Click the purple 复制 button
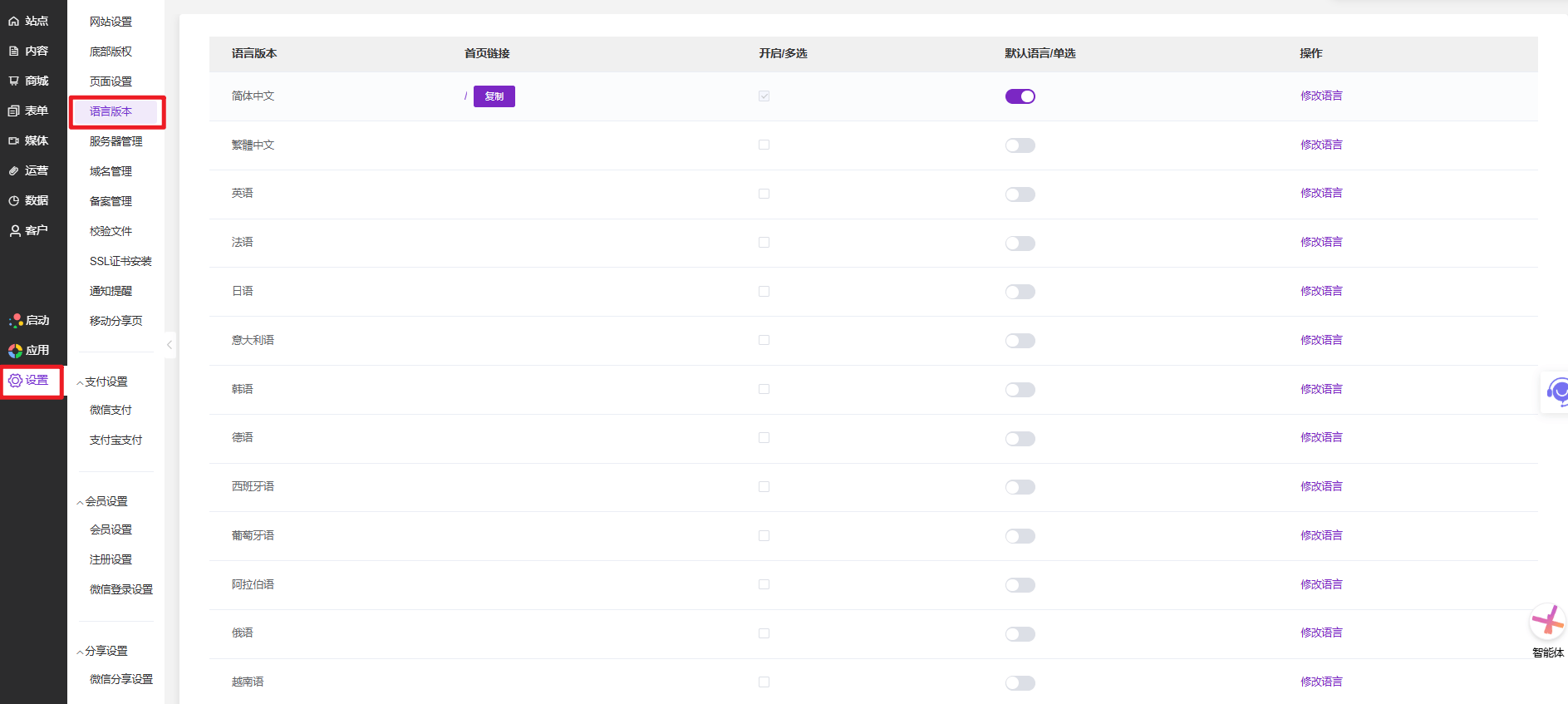Image resolution: width=1568 pixels, height=704 pixels. click(494, 96)
